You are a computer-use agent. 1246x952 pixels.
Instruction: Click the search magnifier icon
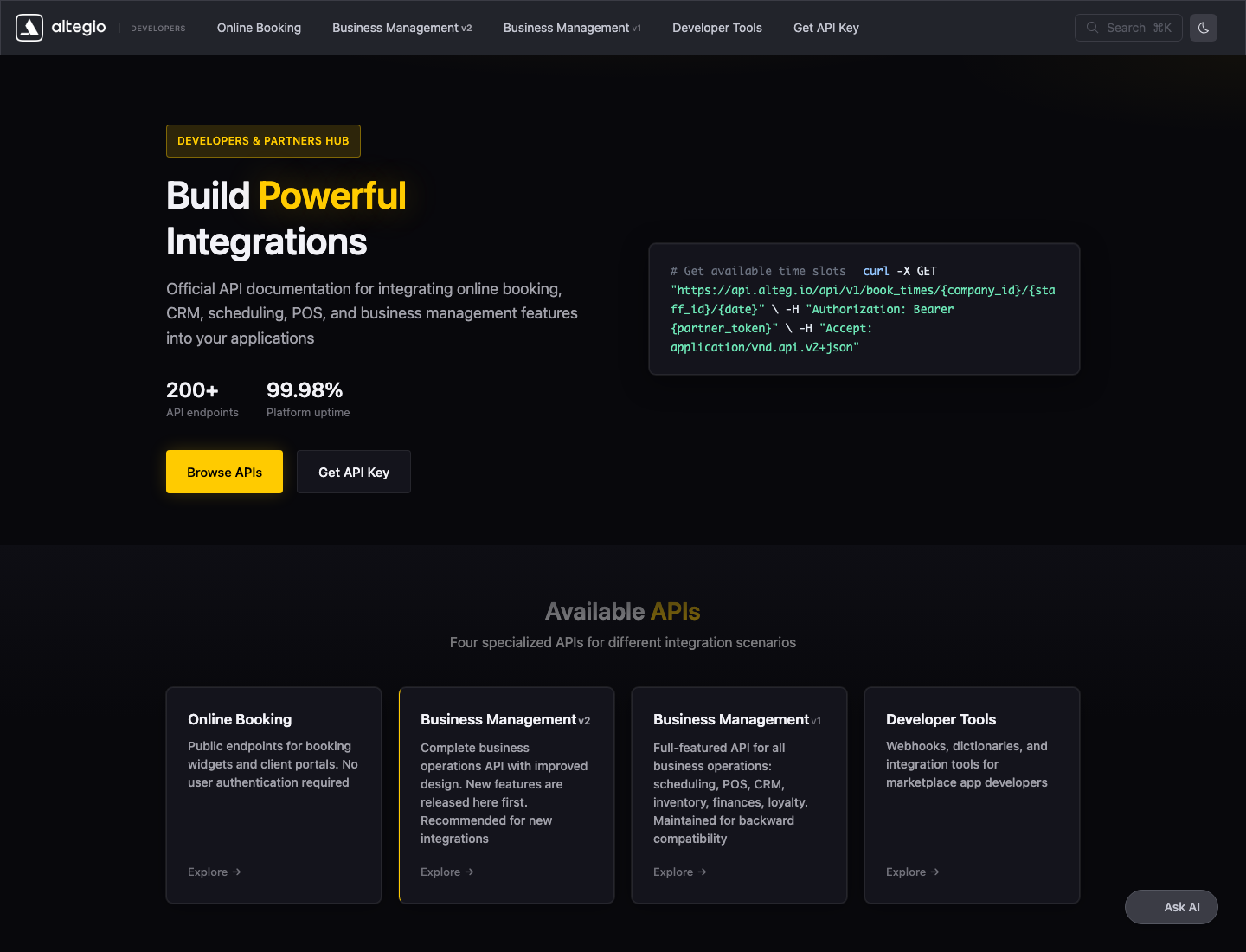coord(1092,28)
